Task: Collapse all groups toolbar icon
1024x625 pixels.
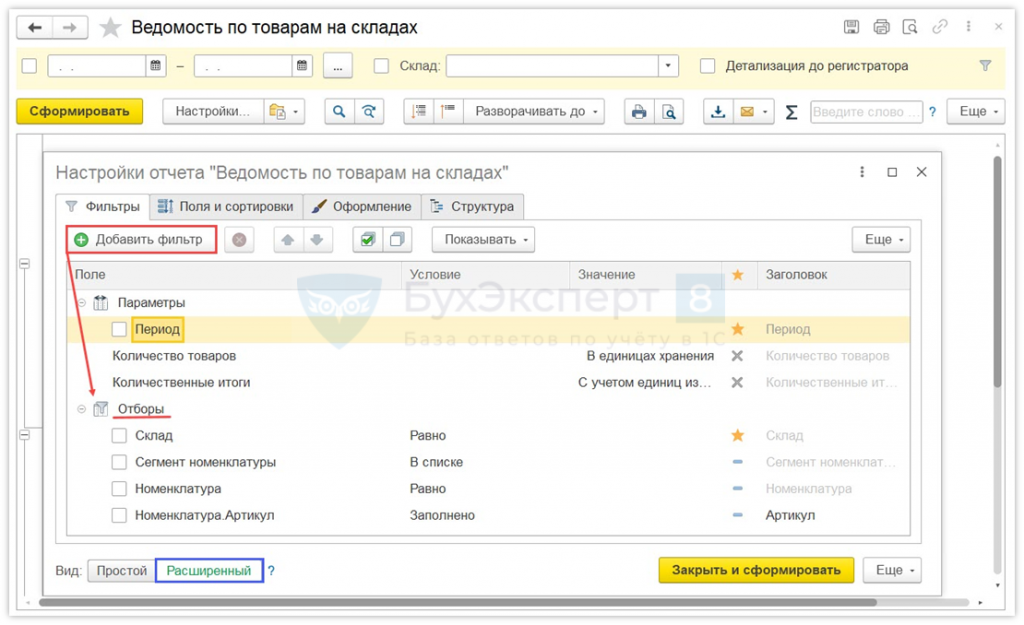Action: tap(419, 112)
